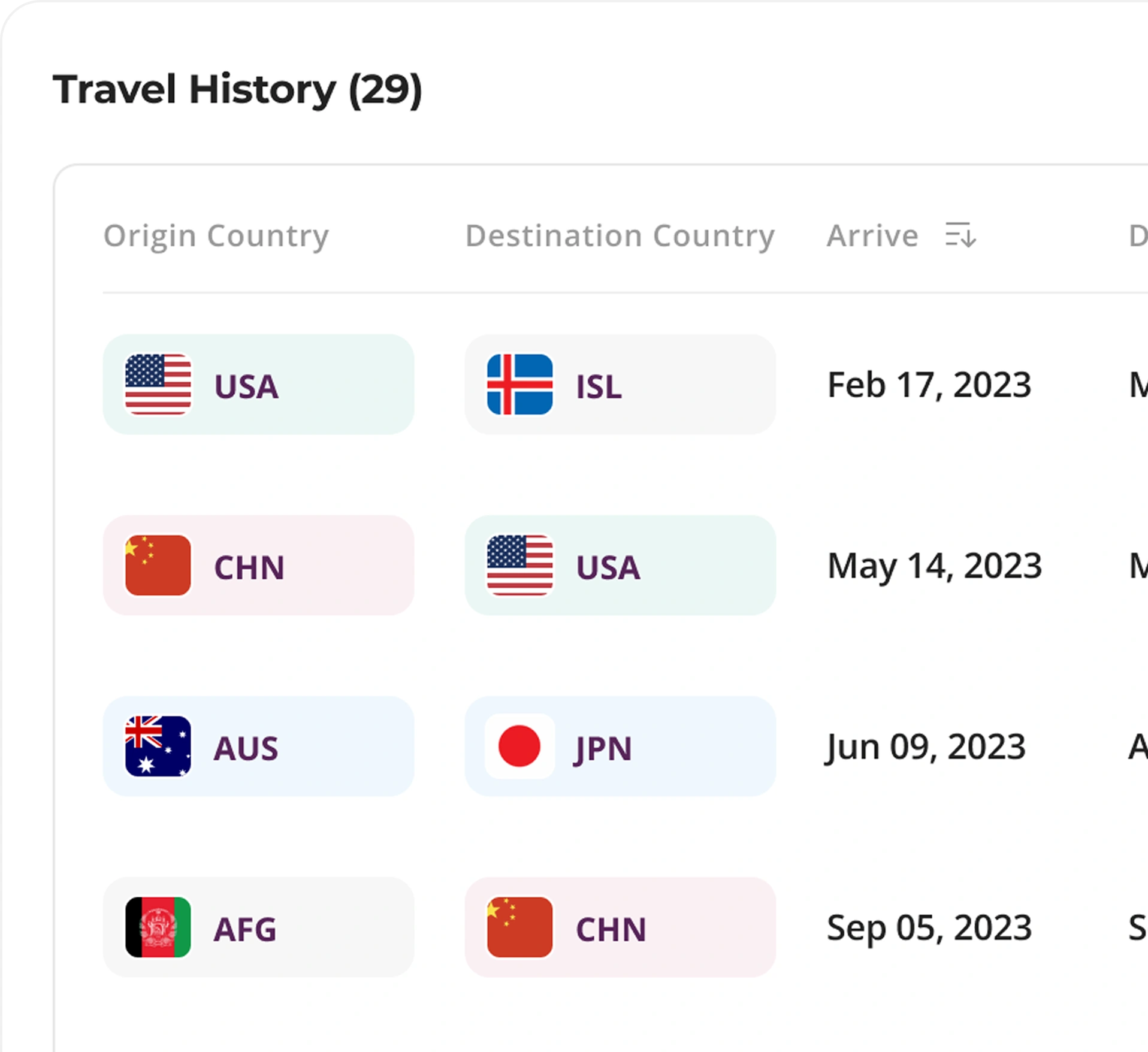Click the May 14, 2023 arrival date
Viewport: 1148px width, 1052px height.
[x=935, y=566]
